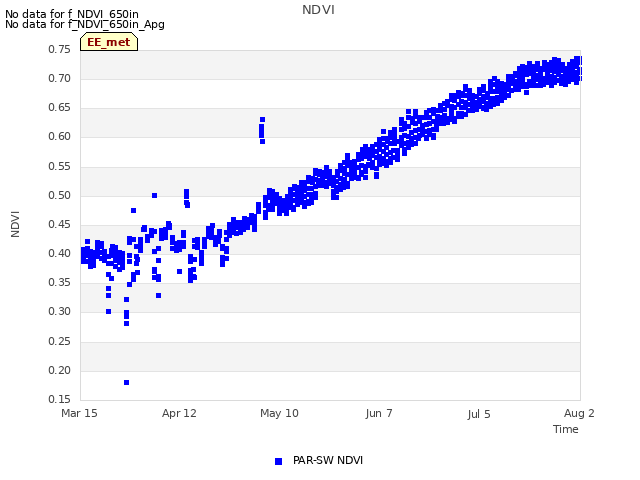Click the 0.35 y-axis tick label
The height and width of the screenshot is (480, 640).
[x=59, y=282]
